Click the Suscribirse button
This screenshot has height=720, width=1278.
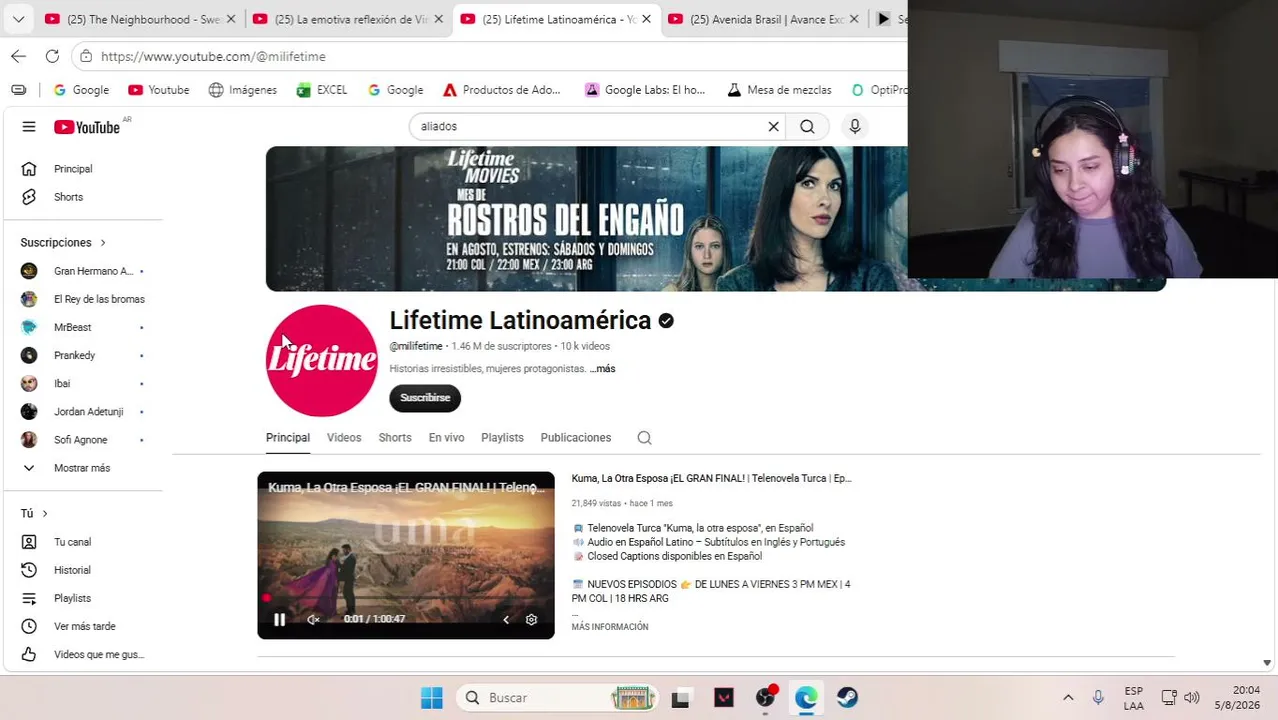pos(425,398)
